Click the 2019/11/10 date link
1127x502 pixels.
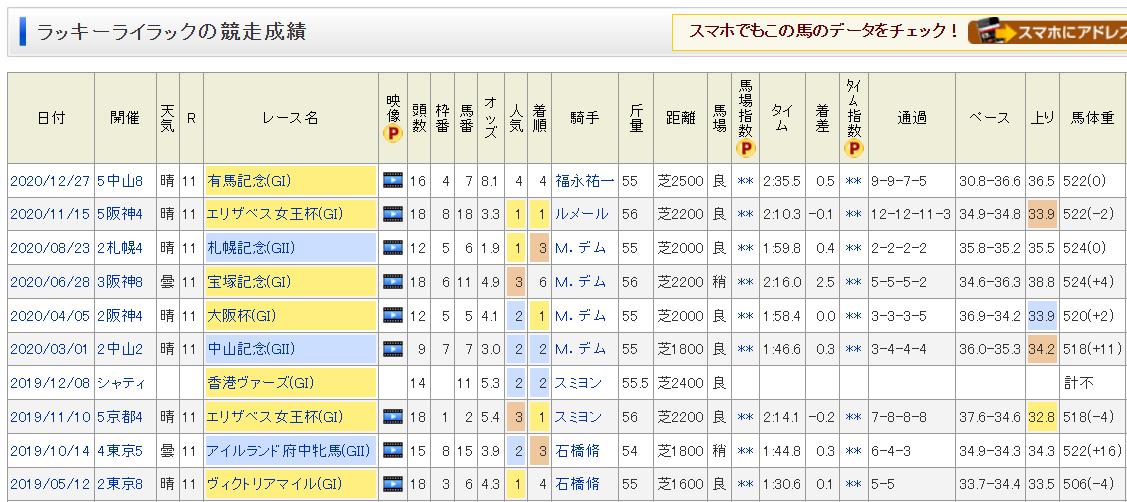pos(50,417)
